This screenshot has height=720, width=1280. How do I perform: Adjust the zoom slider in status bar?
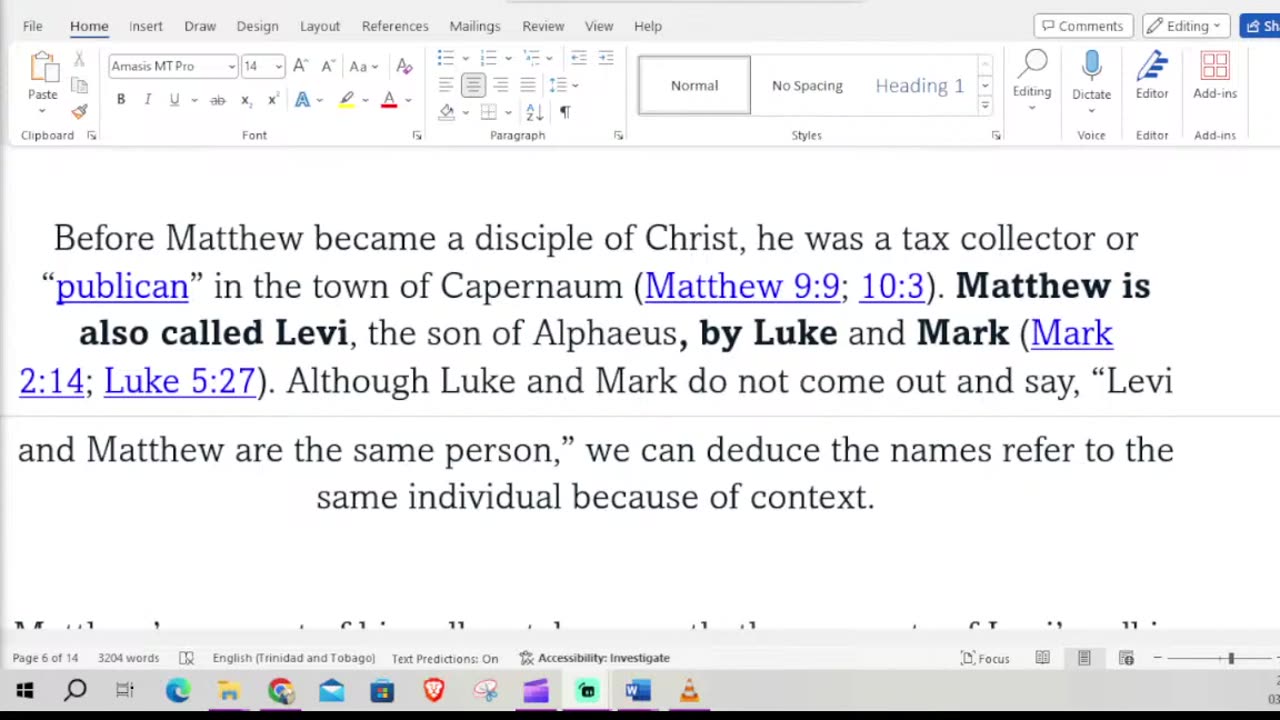[1231, 658]
